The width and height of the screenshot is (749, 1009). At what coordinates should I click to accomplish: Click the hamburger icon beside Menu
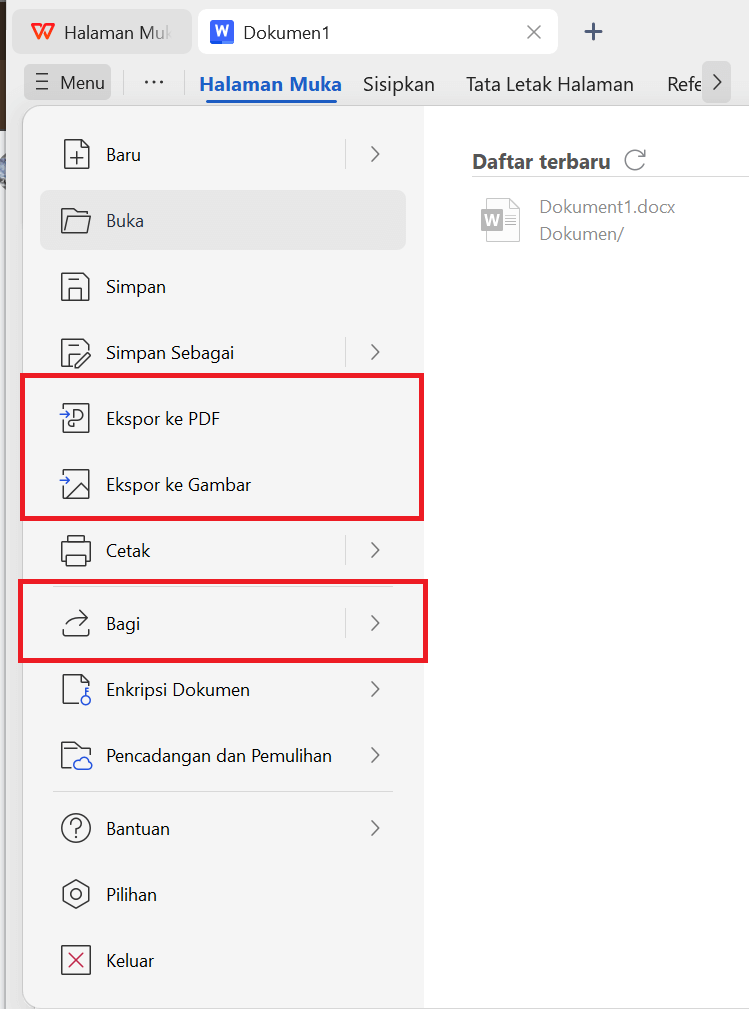42,82
